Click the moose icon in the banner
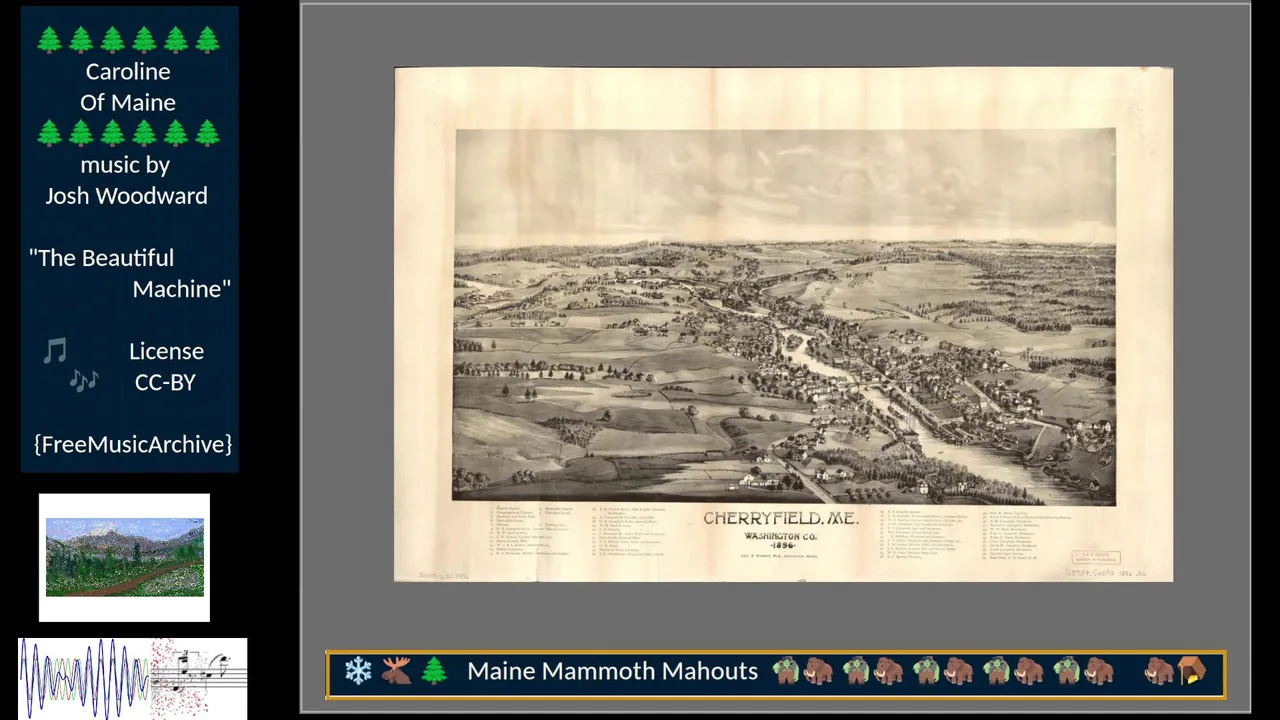Image resolution: width=1280 pixels, height=720 pixels. (x=396, y=671)
